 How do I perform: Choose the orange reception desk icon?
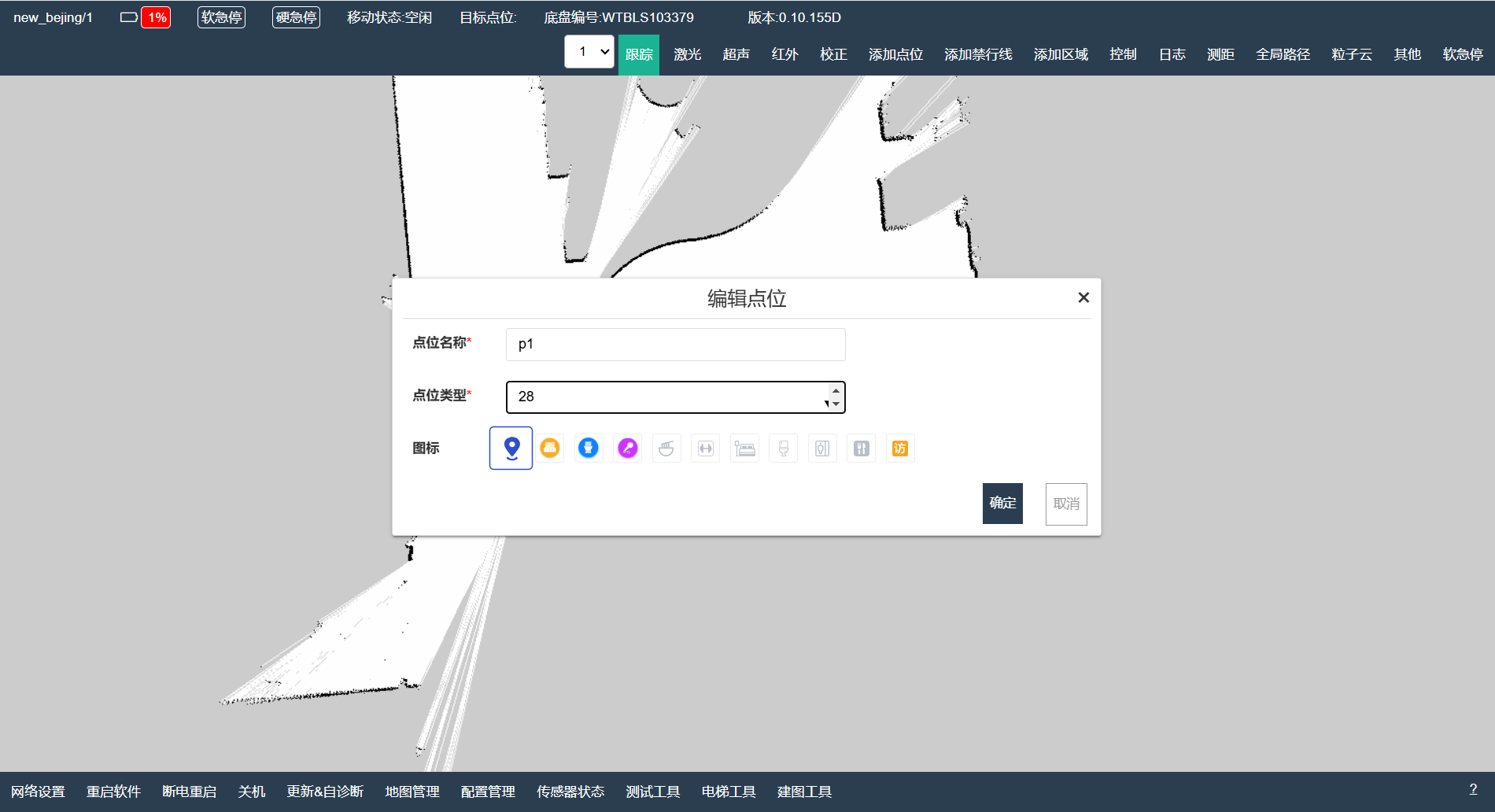click(x=551, y=448)
